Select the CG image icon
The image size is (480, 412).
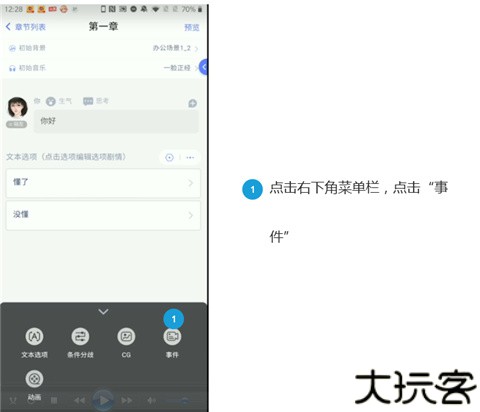coord(126,337)
